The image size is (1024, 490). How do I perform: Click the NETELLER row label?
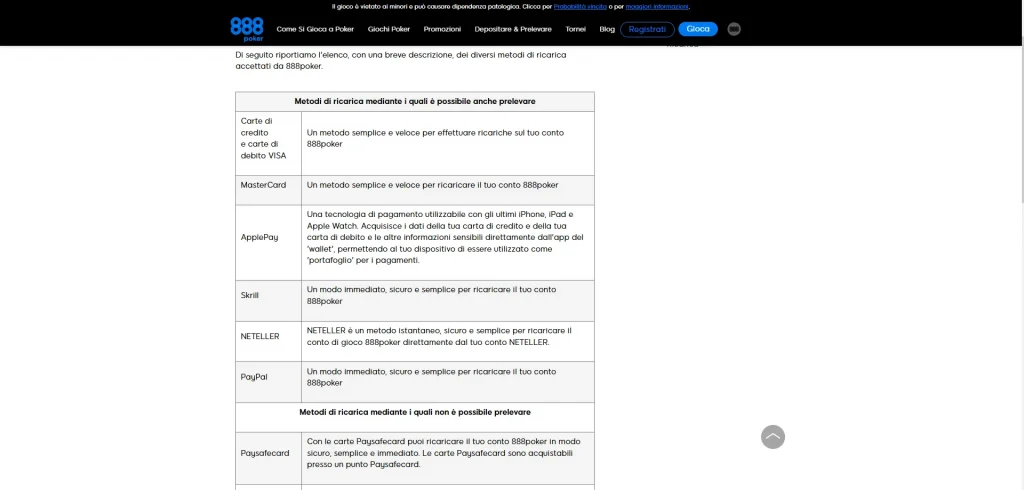(260, 336)
